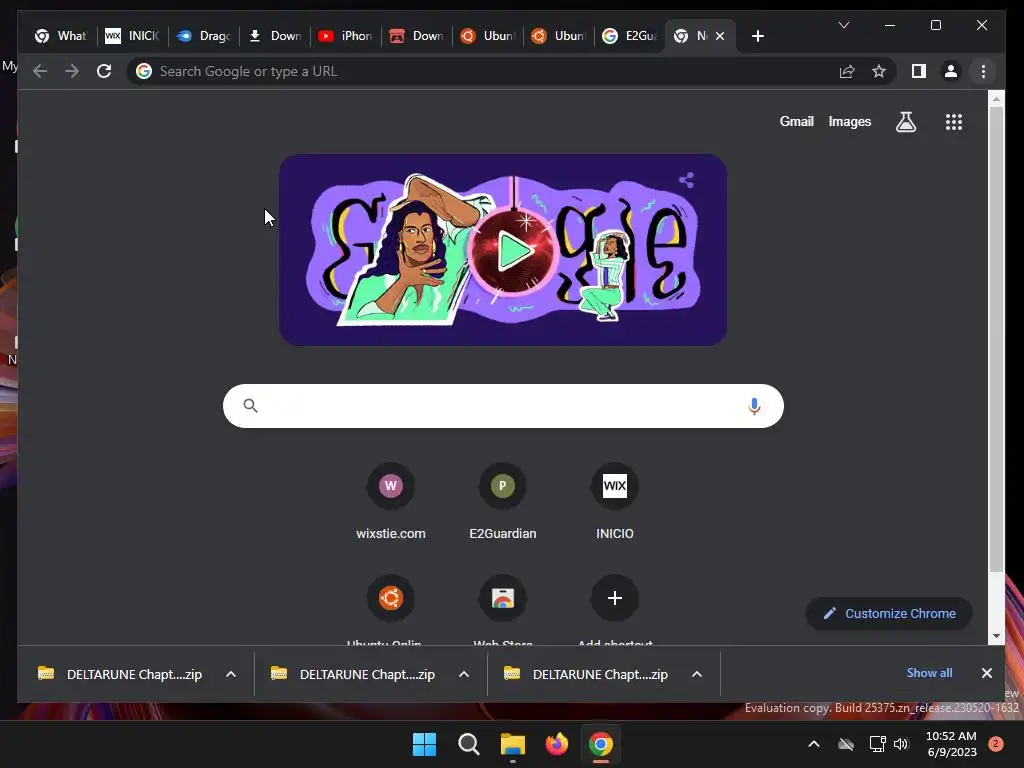The width and height of the screenshot is (1024, 768).
Task: Open a new tab with the plus button
Action: pyautogui.click(x=758, y=36)
